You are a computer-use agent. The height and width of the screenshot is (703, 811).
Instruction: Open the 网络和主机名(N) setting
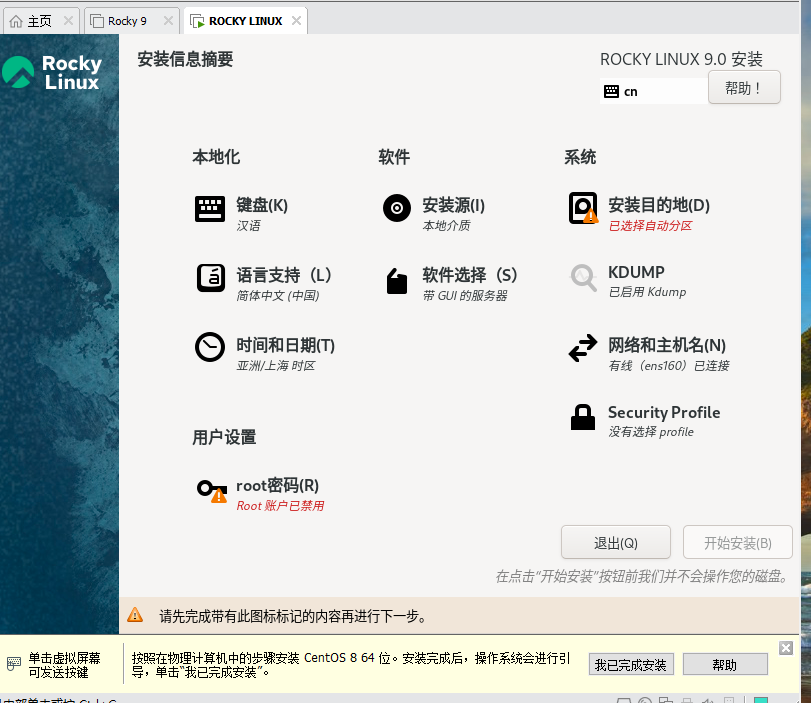click(x=667, y=345)
